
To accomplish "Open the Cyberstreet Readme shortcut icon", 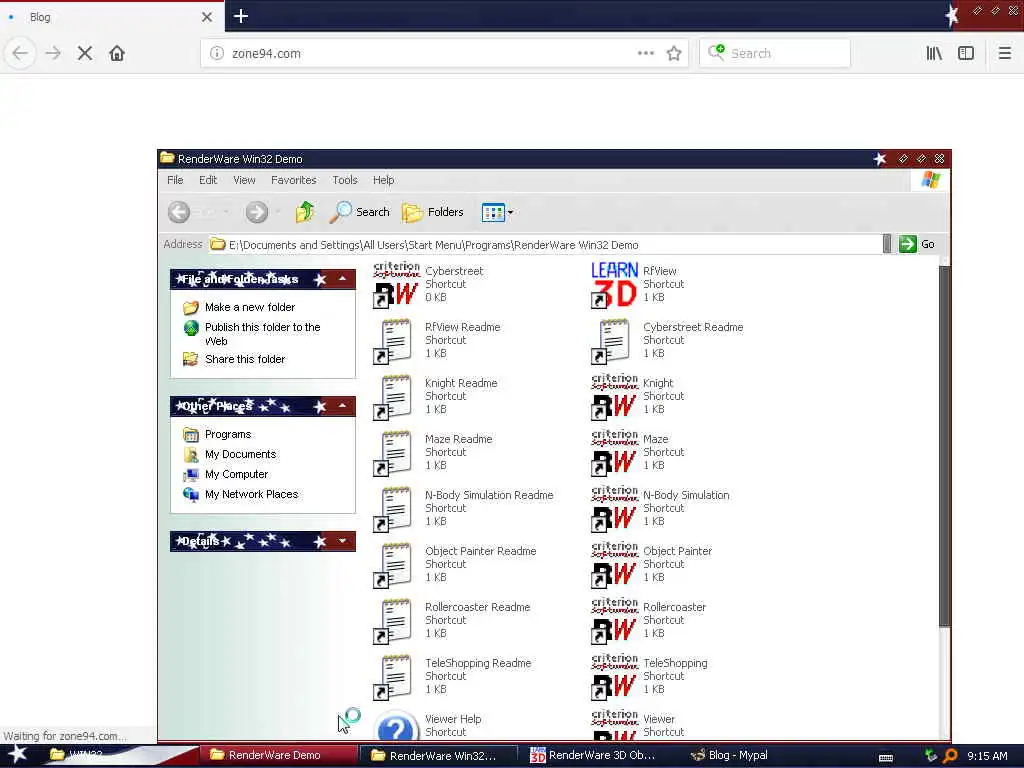I will pos(611,341).
